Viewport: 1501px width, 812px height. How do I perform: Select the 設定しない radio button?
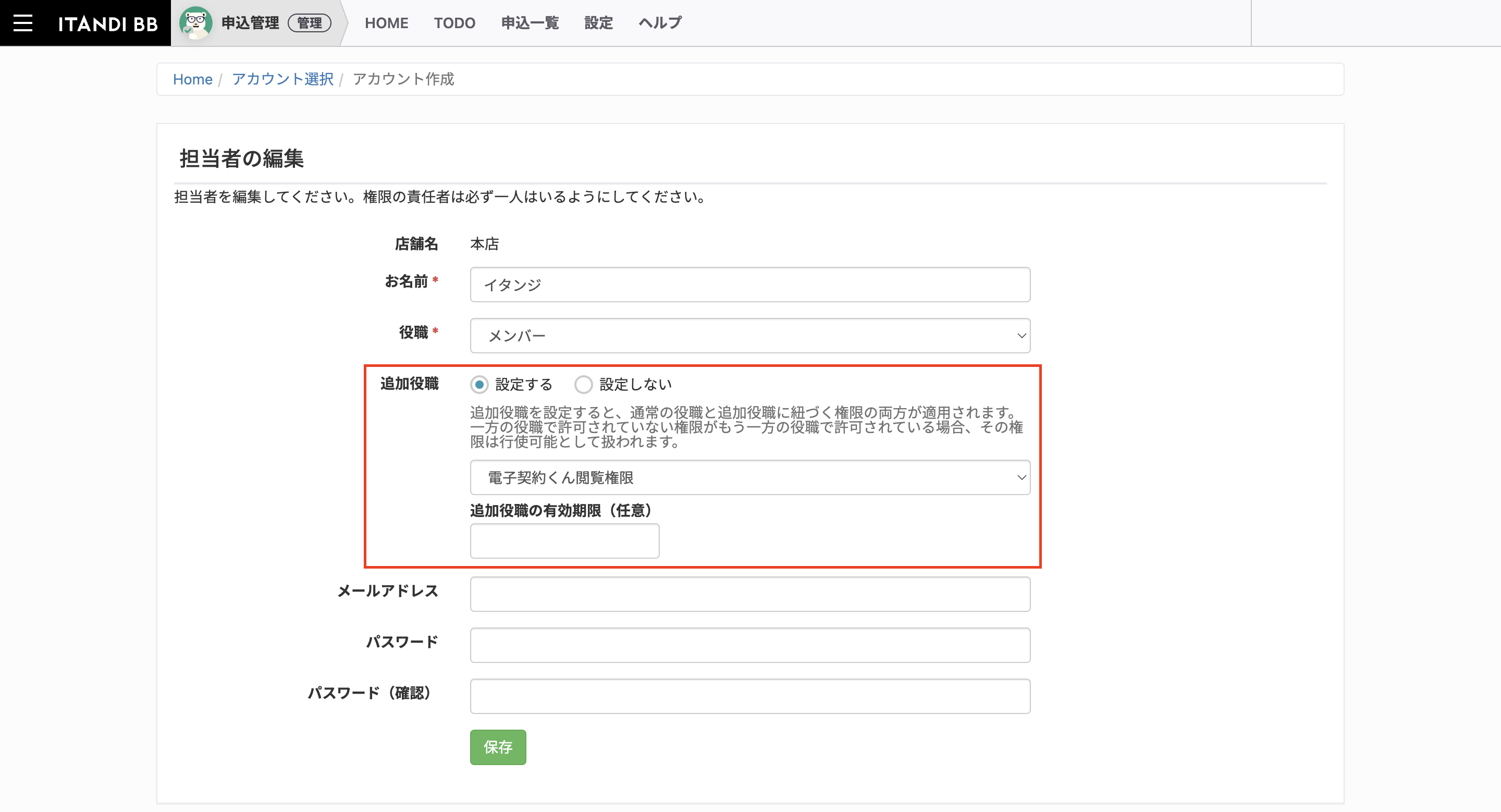583,385
